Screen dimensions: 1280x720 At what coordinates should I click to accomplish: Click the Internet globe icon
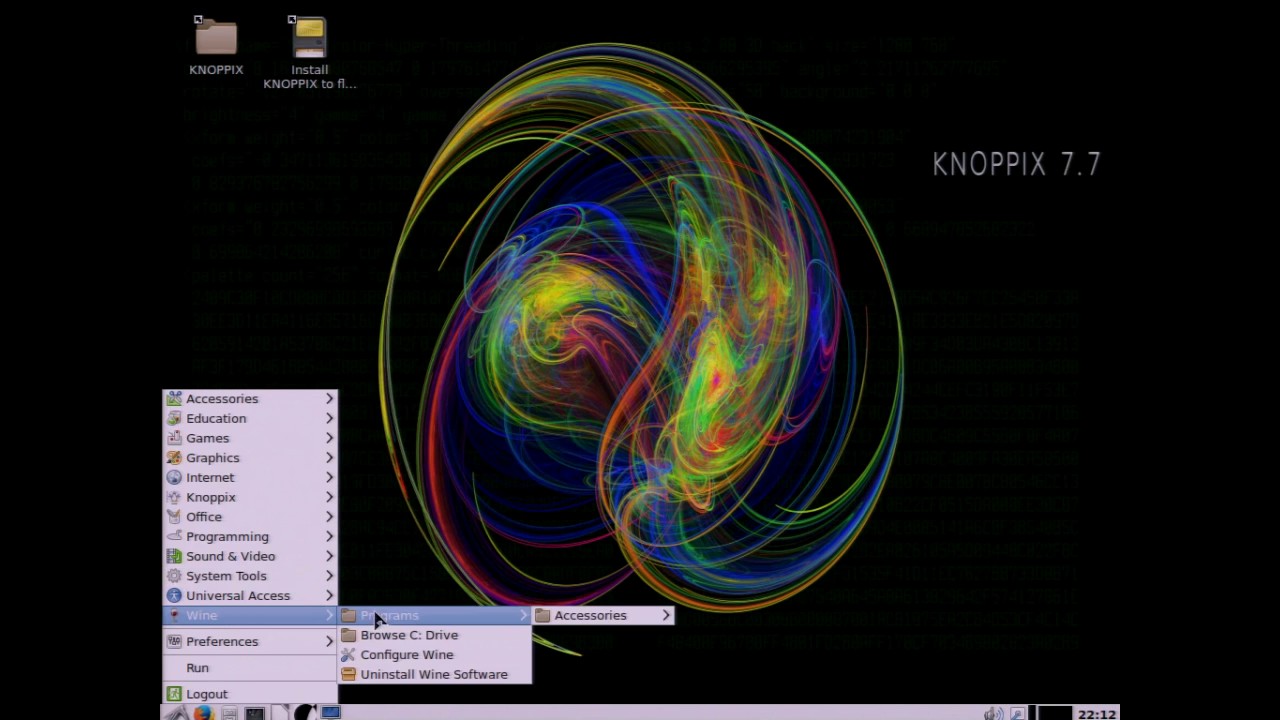174,477
